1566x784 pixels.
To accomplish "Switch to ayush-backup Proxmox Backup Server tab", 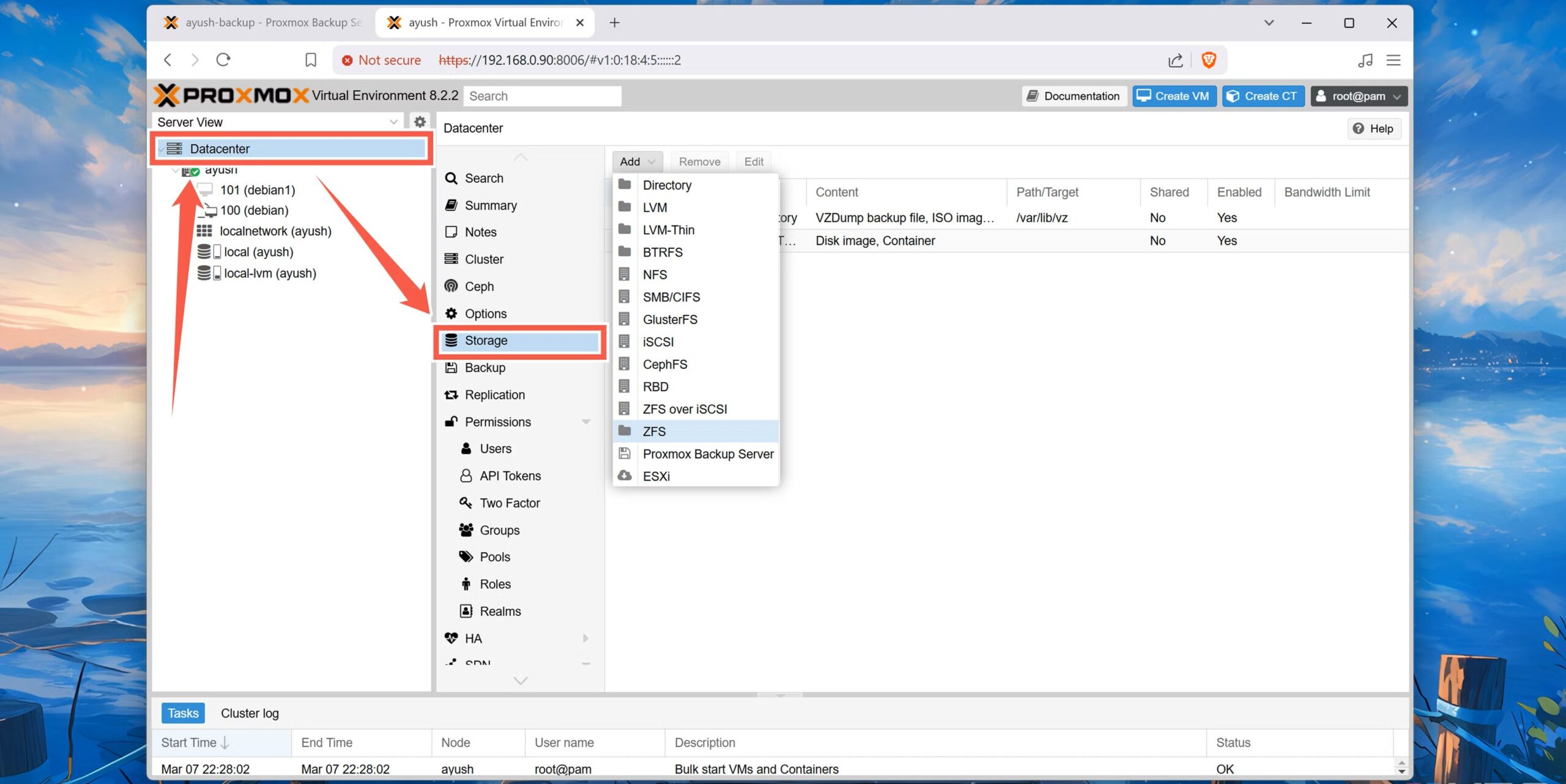I will [x=263, y=23].
